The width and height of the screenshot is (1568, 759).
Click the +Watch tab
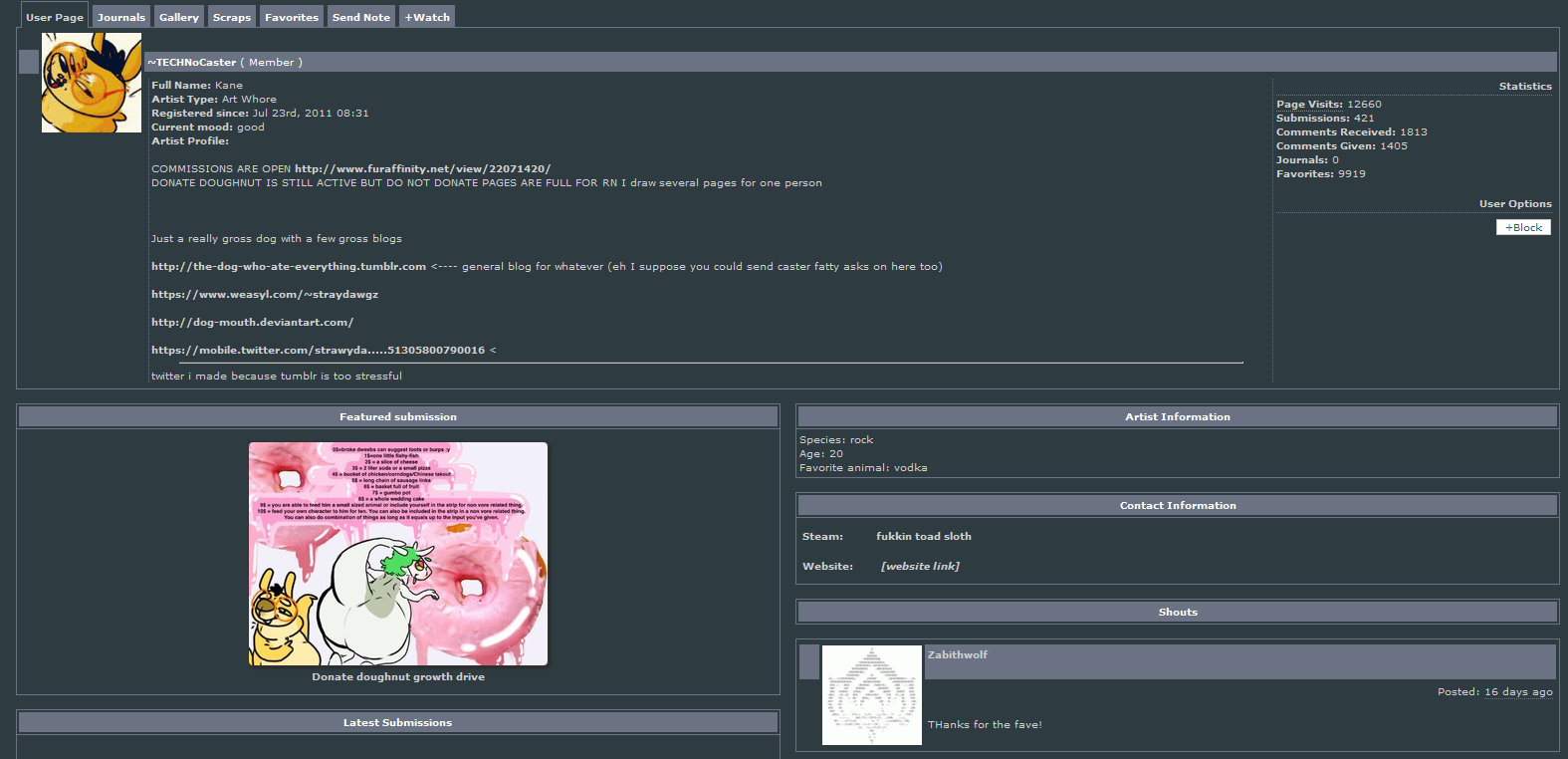click(427, 17)
